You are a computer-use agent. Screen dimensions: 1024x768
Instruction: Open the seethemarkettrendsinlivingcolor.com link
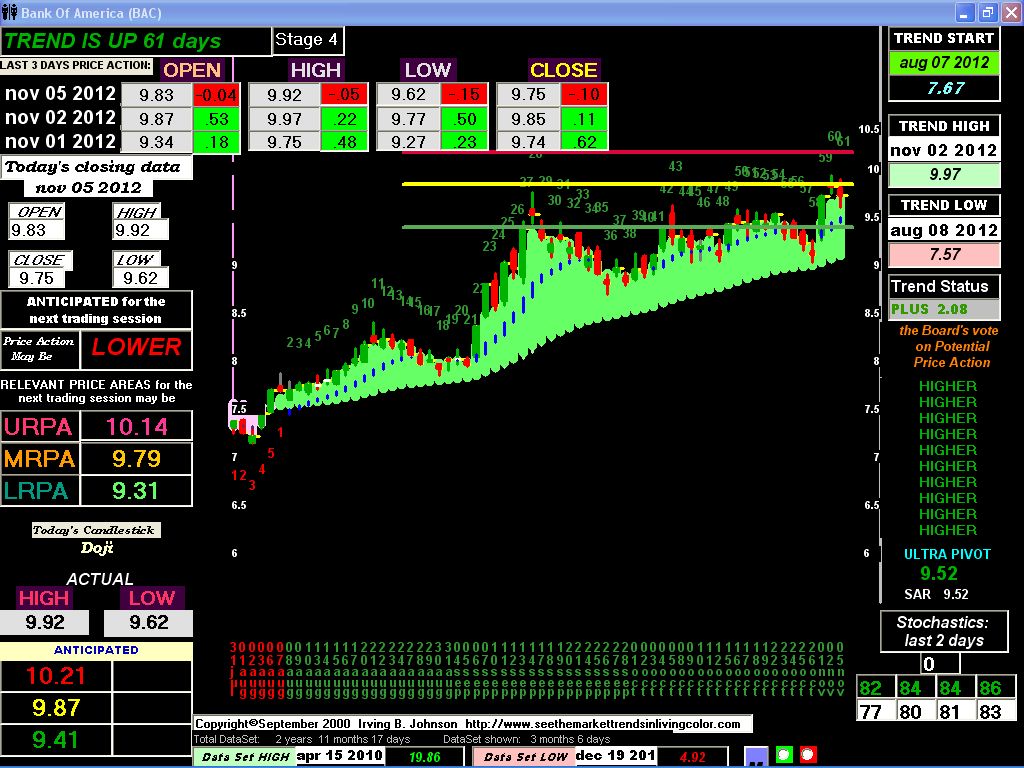602,724
